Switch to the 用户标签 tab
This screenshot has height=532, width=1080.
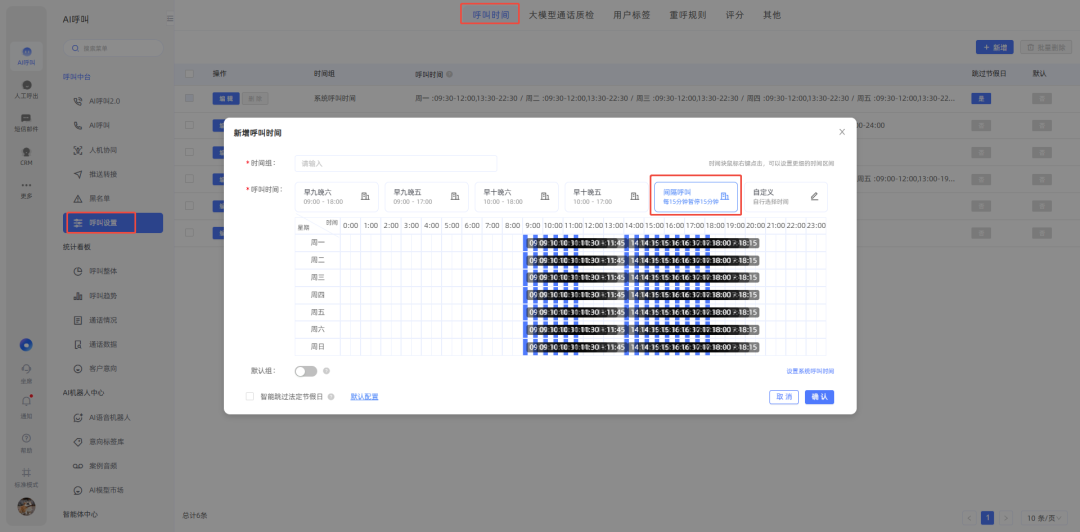631,14
